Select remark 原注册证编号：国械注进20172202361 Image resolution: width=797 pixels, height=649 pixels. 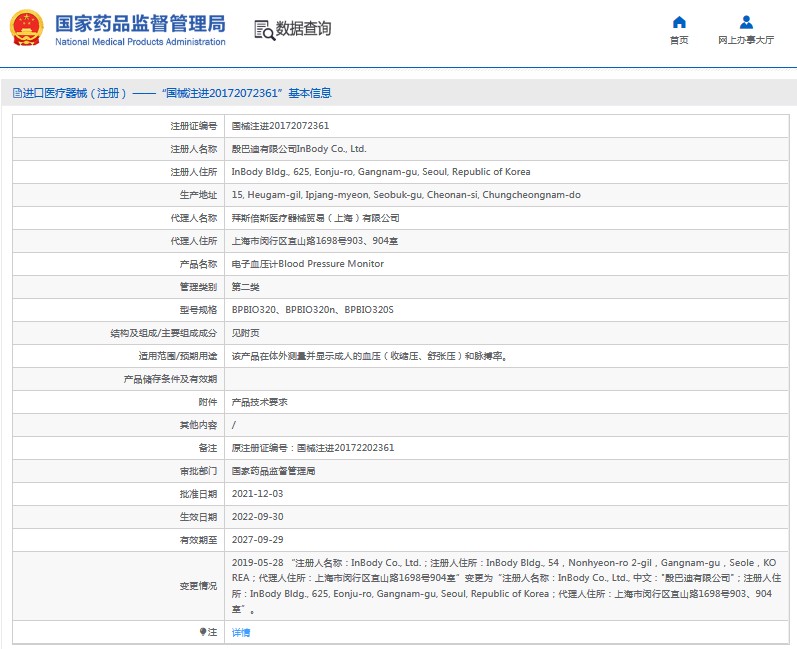[313, 448]
